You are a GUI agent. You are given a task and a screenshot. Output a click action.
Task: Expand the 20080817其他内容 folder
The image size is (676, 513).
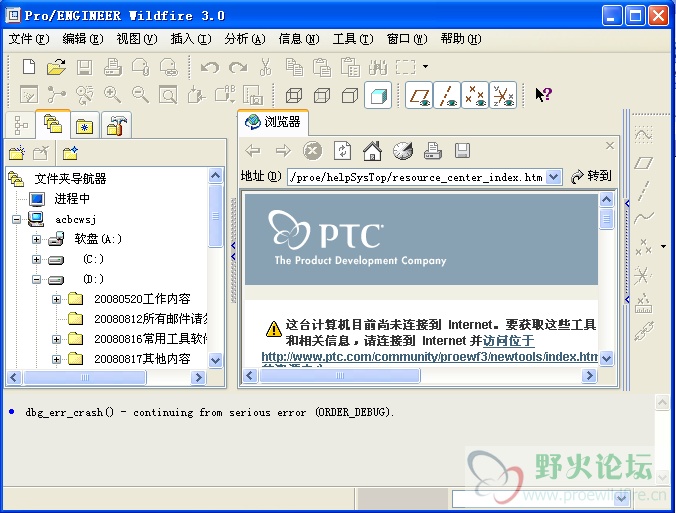click(56, 359)
